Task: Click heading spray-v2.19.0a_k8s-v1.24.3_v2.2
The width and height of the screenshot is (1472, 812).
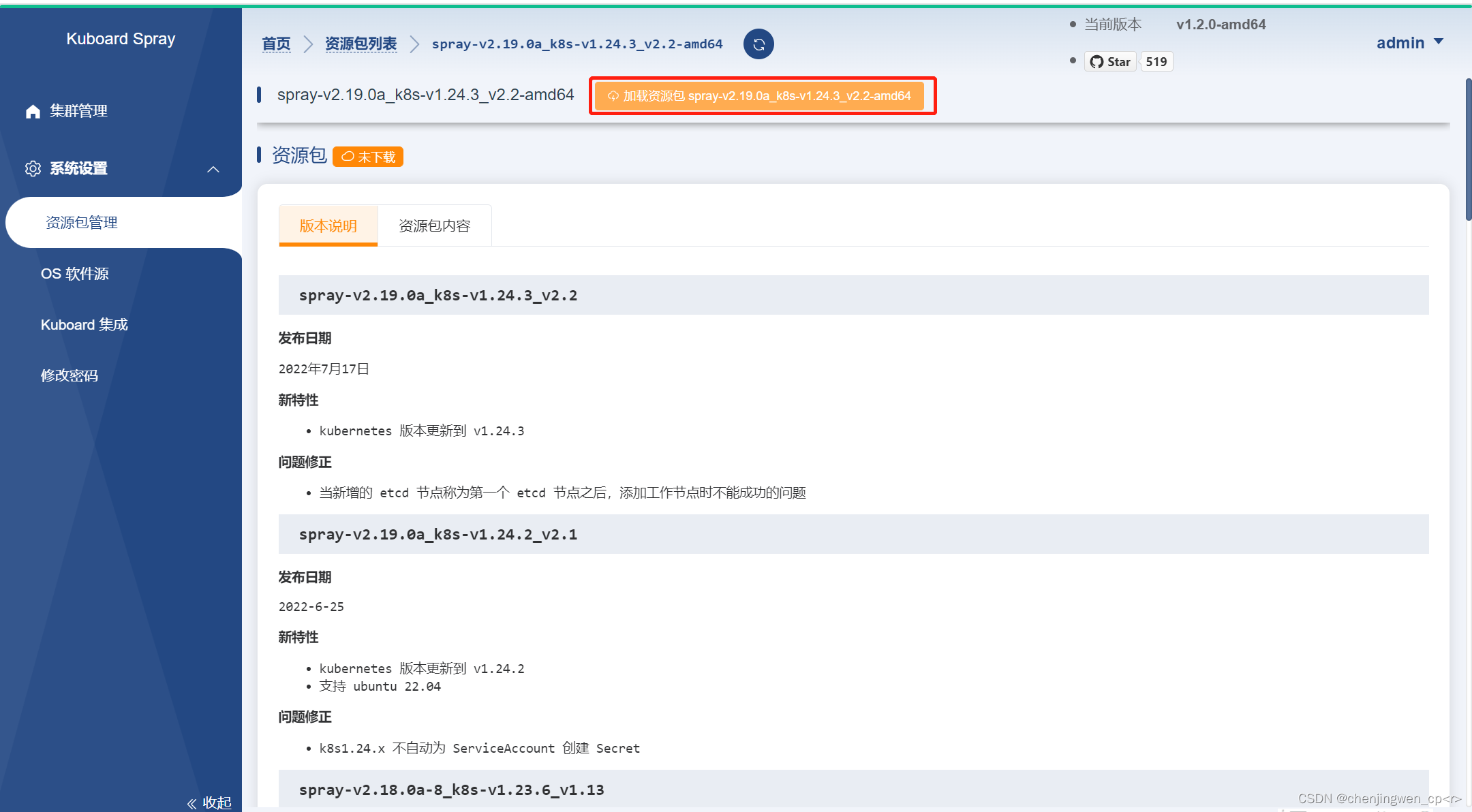Action: [x=438, y=295]
